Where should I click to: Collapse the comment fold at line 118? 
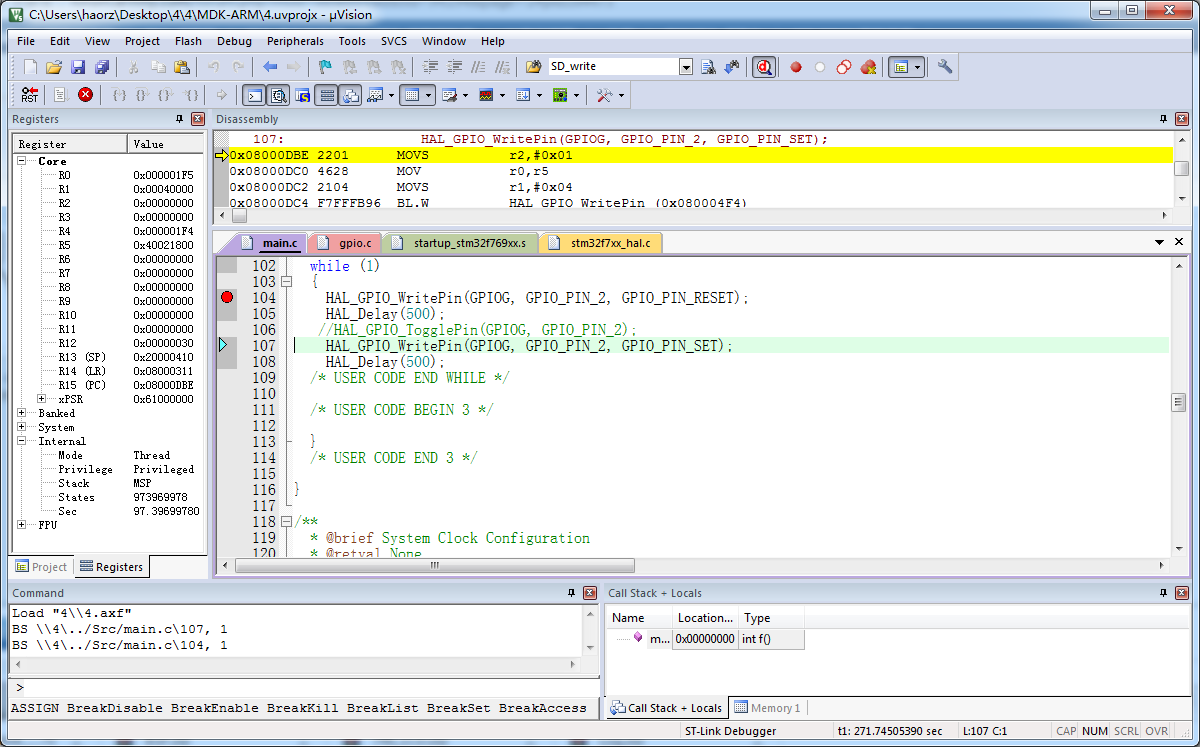point(287,522)
